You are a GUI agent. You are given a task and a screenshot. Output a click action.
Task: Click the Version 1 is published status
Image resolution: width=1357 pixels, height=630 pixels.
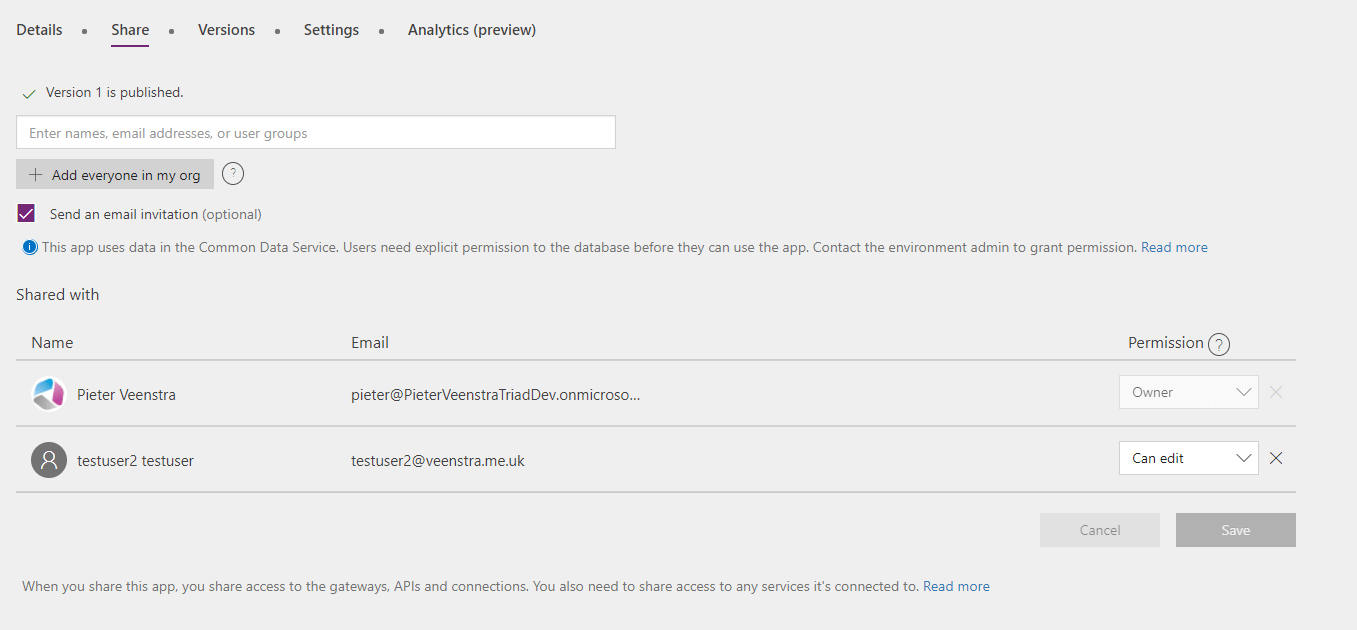pyautogui.click(x=114, y=92)
